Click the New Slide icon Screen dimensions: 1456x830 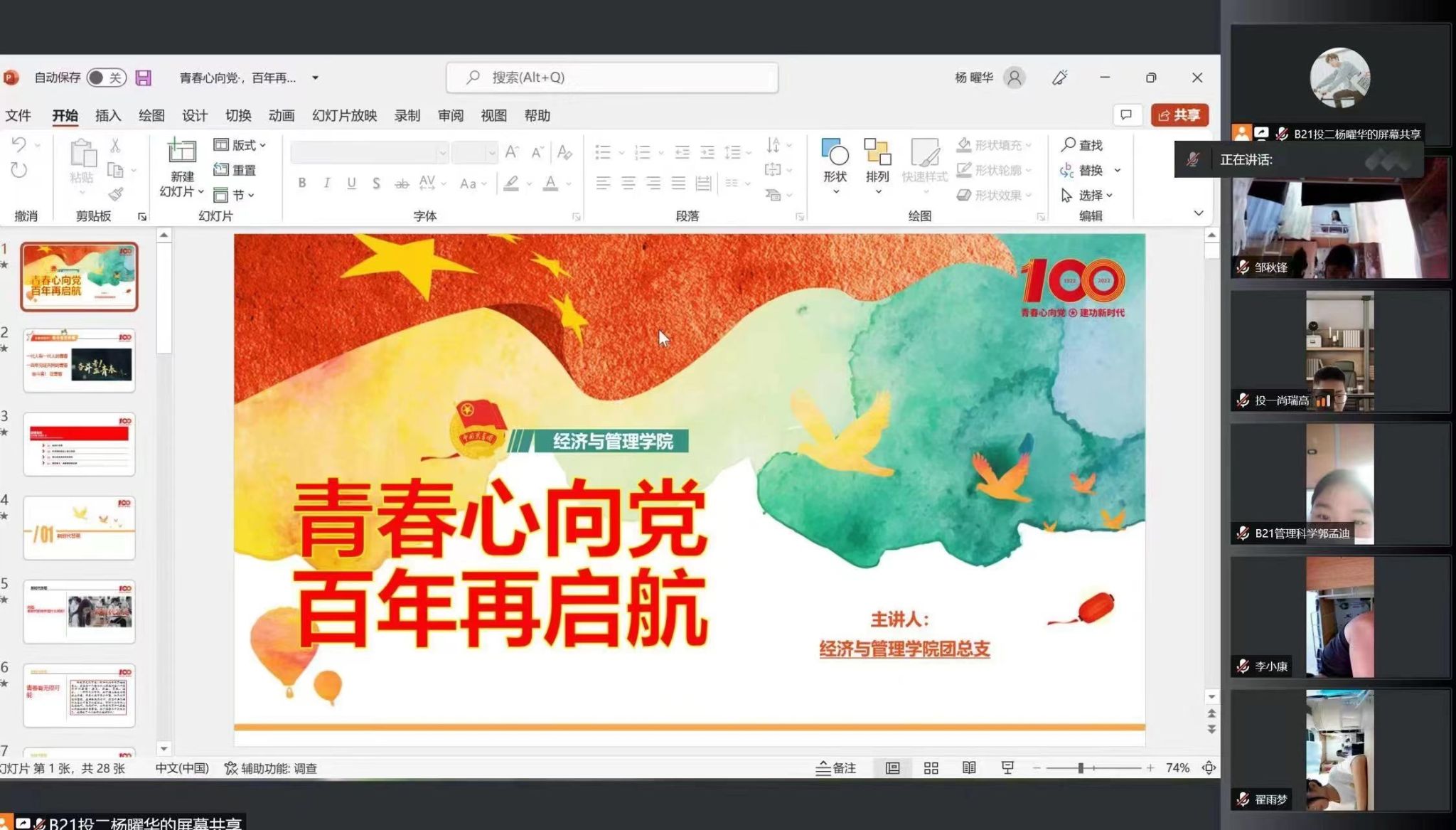[181, 152]
